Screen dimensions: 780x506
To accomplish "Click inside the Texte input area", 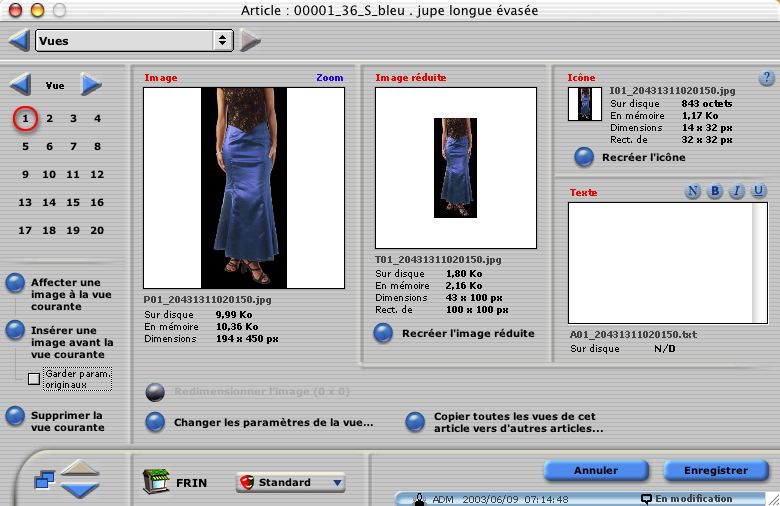I will [660, 262].
